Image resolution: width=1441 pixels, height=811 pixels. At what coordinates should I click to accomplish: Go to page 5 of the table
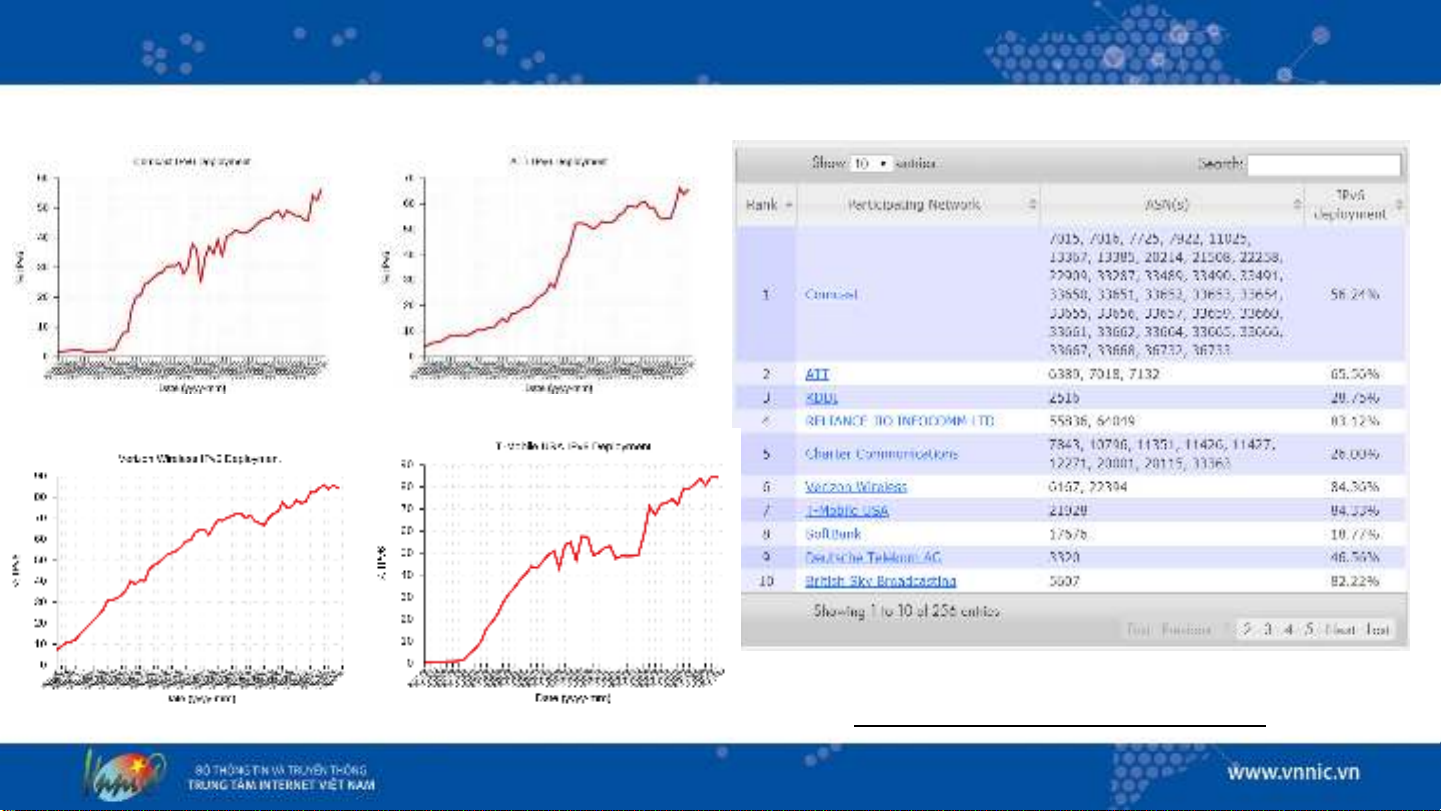[1308, 630]
